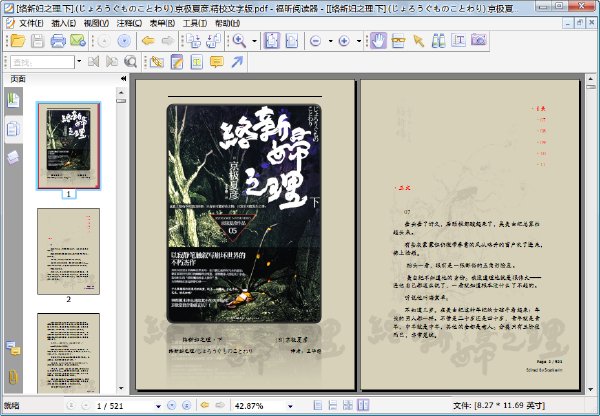Open the 帮助(H) menu
This screenshot has height=416, width=600.
(228, 23)
